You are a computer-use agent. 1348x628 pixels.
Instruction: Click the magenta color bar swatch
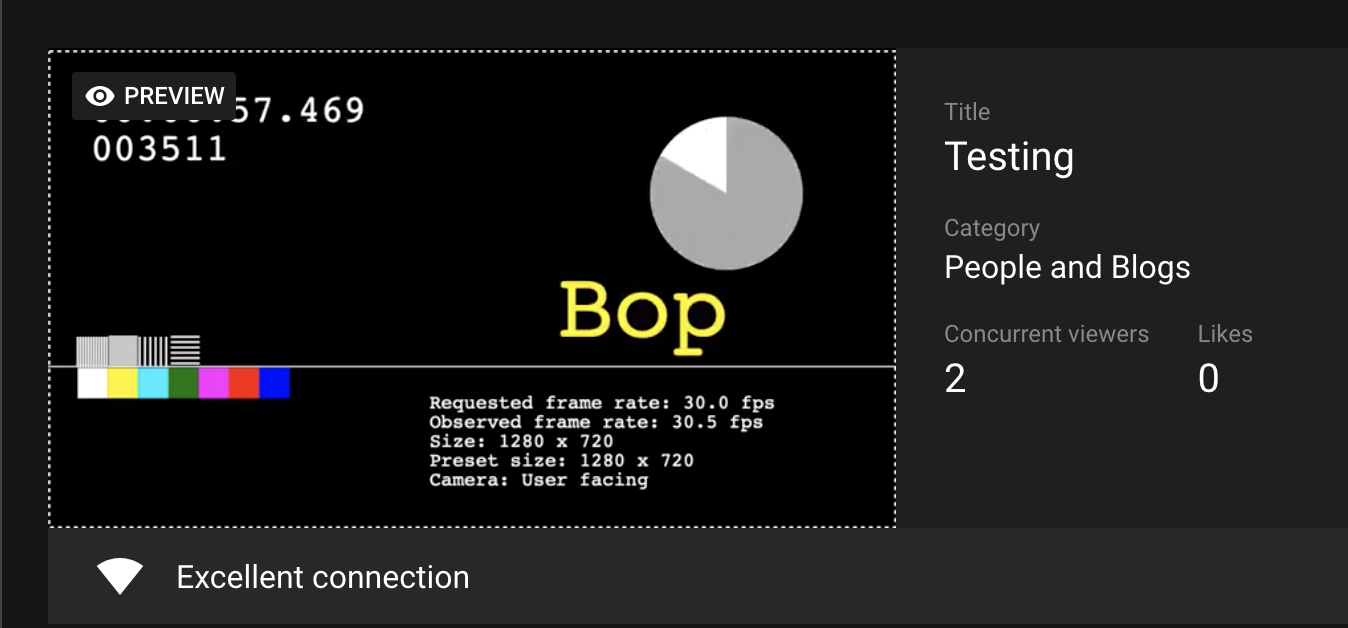coord(214,383)
